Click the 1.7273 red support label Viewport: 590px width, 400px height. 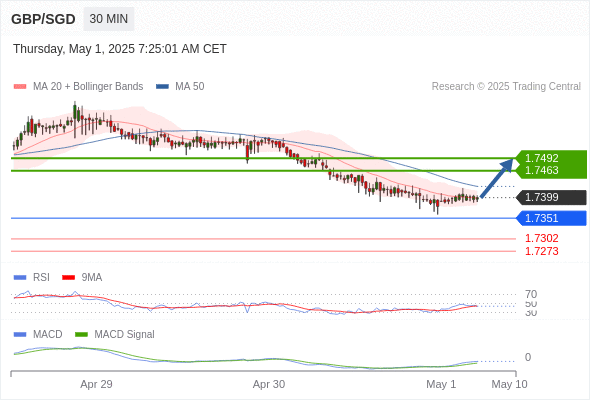[541, 251]
